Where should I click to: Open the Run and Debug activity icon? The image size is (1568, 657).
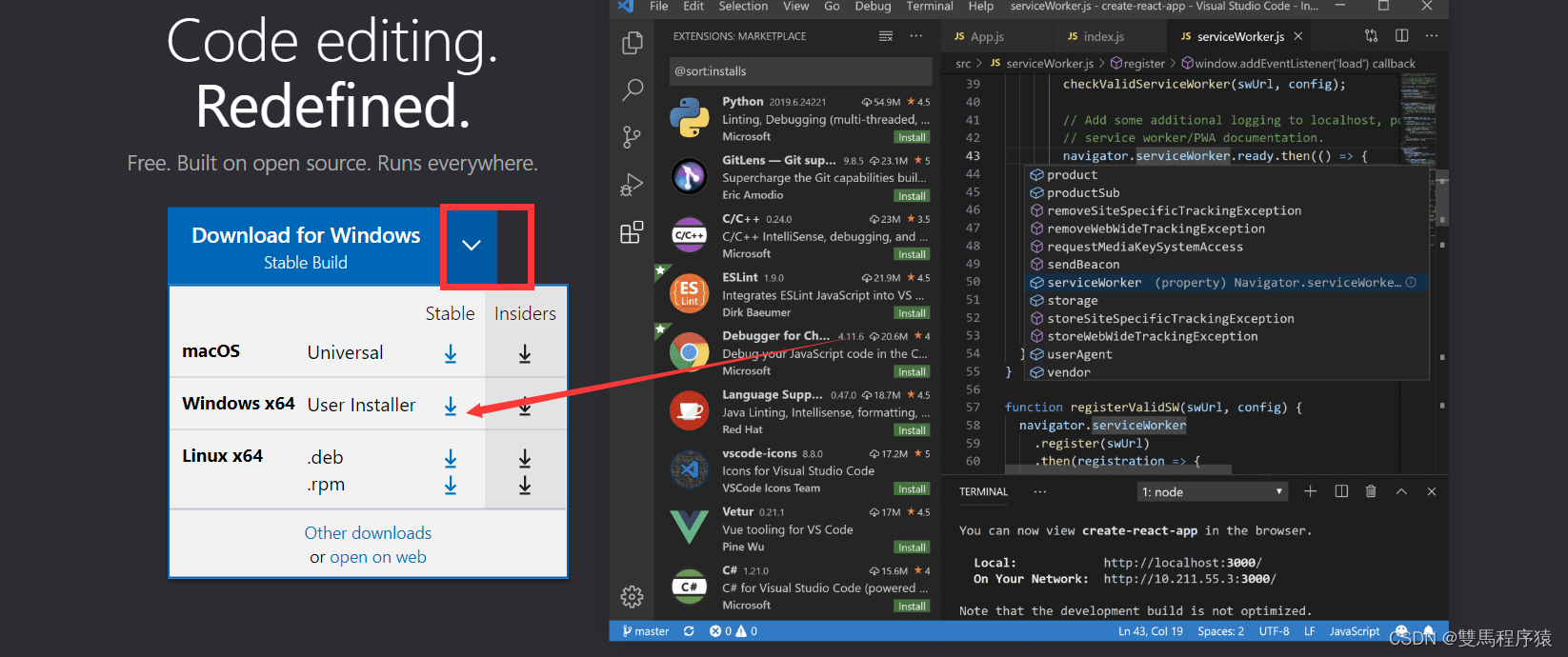click(632, 185)
